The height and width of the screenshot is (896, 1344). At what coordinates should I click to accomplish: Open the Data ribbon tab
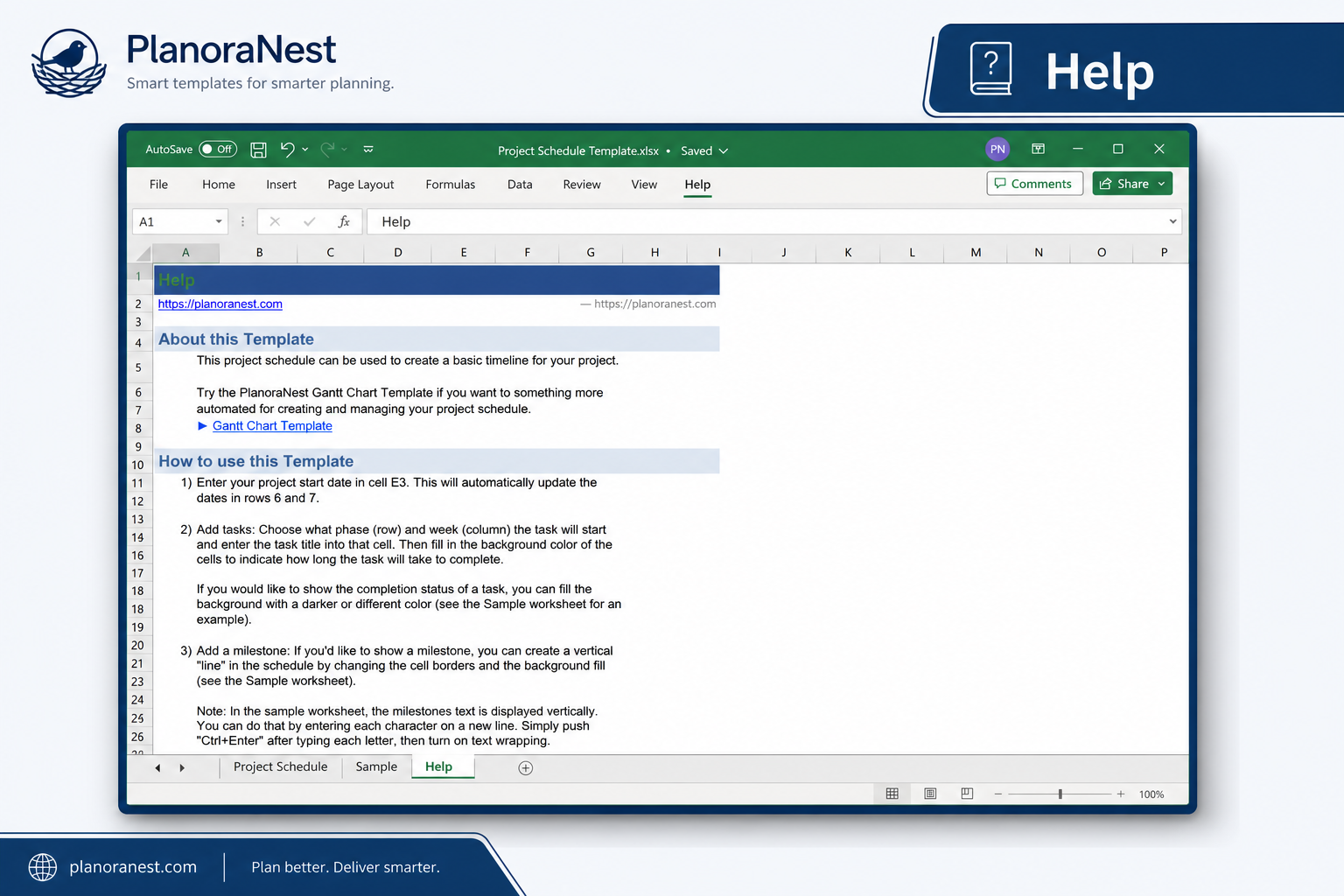pos(520,185)
